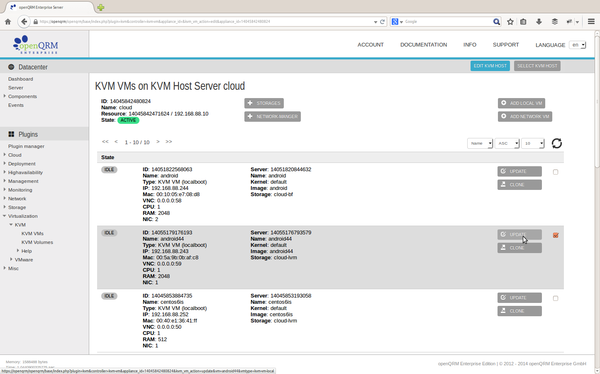The height and width of the screenshot is (374, 600).
Task: Click the openQRM Enterprise logo
Action: [36, 44]
